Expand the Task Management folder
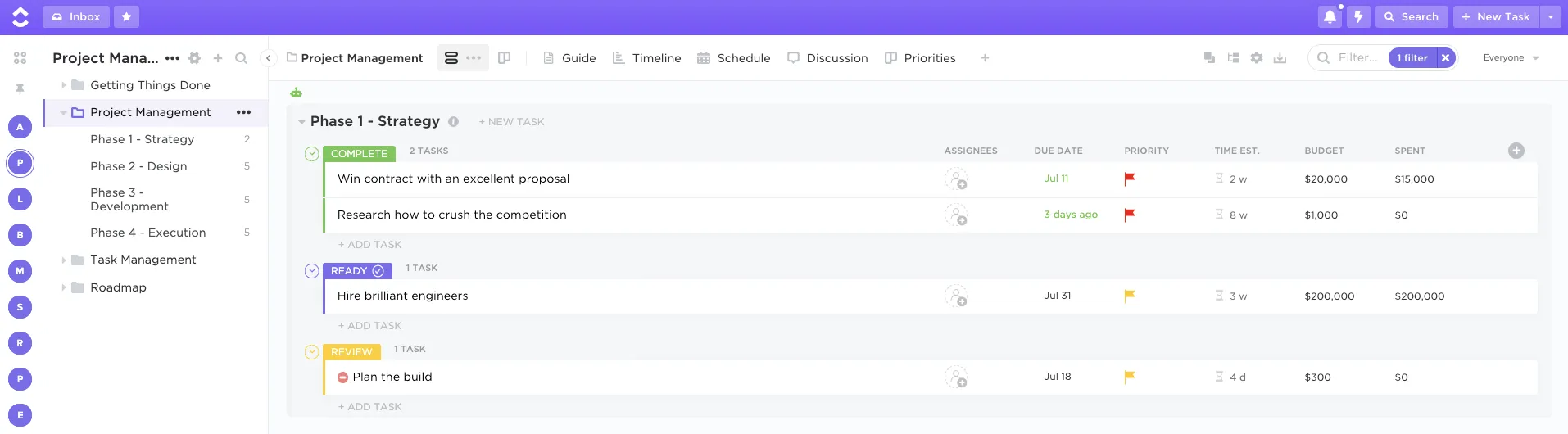Image resolution: width=1568 pixels, height=434 pixels. (x=64, y=260)
